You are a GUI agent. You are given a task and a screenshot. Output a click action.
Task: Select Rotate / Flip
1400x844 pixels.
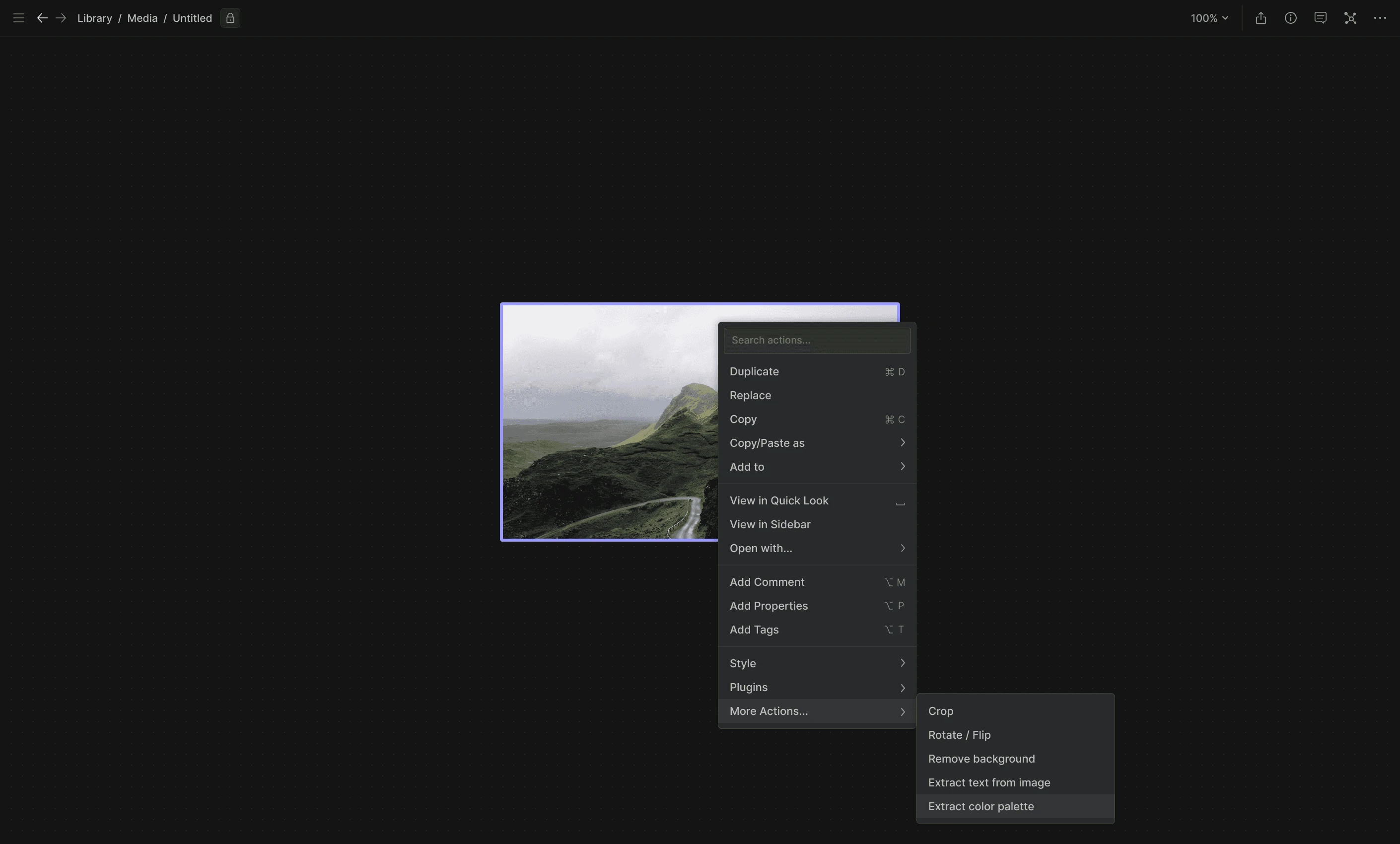(x=1015, y=735)
